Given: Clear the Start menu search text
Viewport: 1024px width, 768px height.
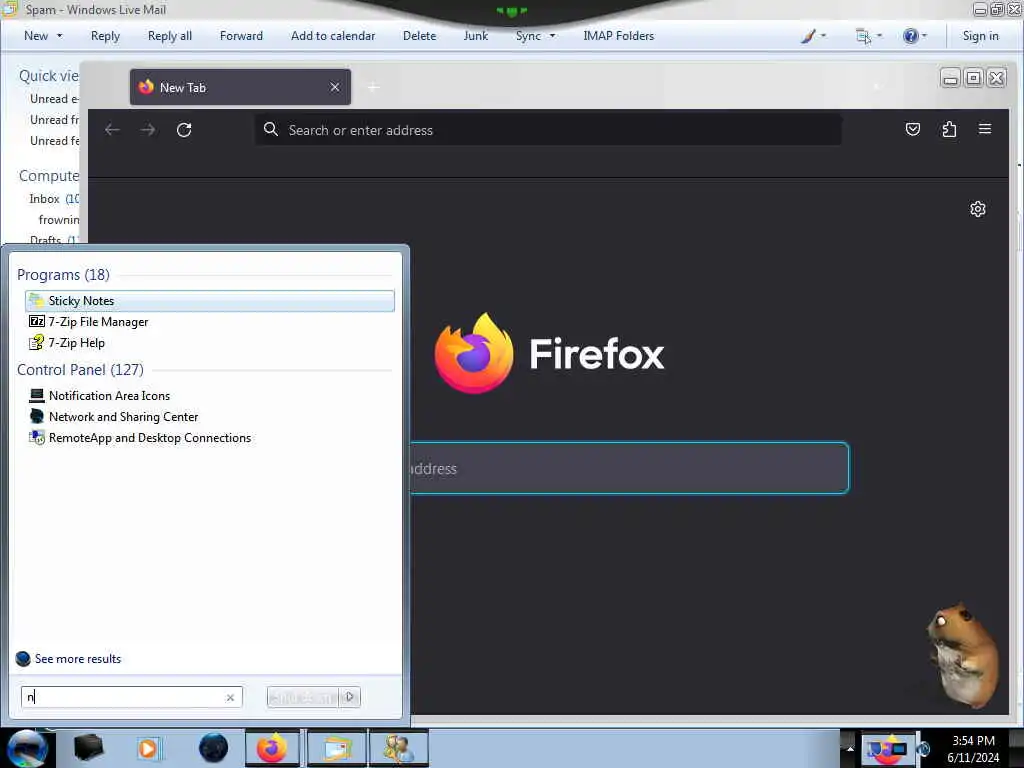Looking at the screenshot, I should pos(231,697).
